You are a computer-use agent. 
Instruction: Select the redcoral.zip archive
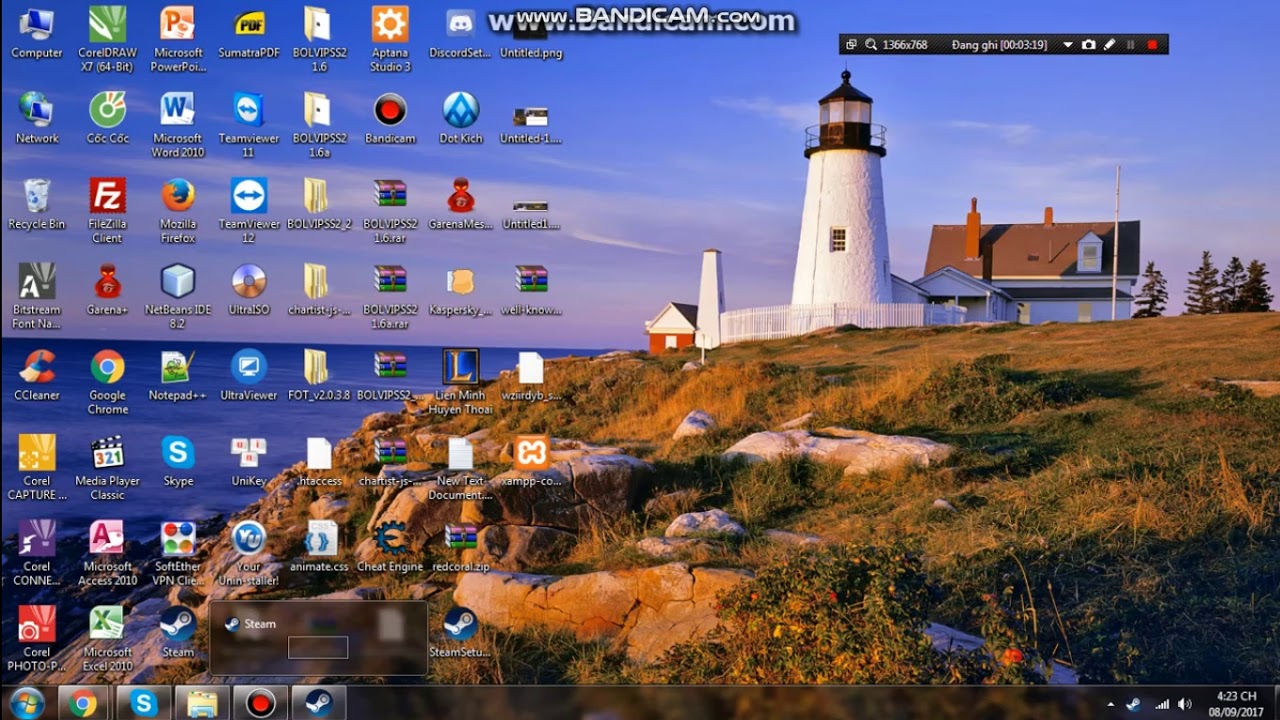460,546
